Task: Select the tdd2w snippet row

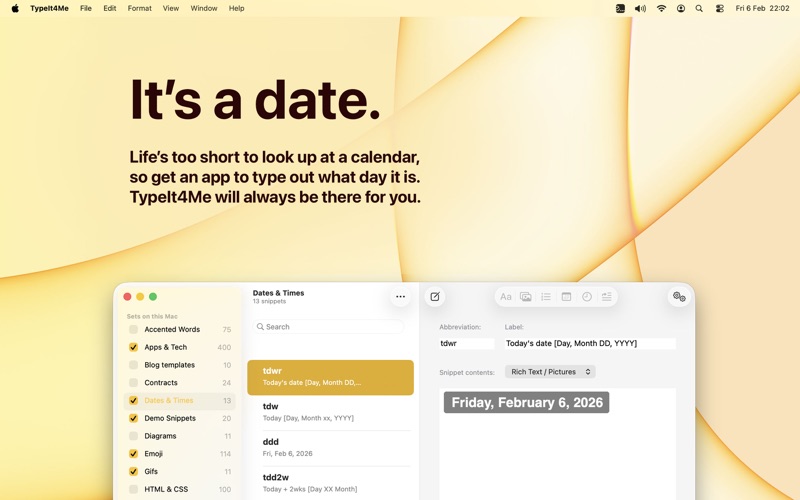Action: tap(331, 483)
